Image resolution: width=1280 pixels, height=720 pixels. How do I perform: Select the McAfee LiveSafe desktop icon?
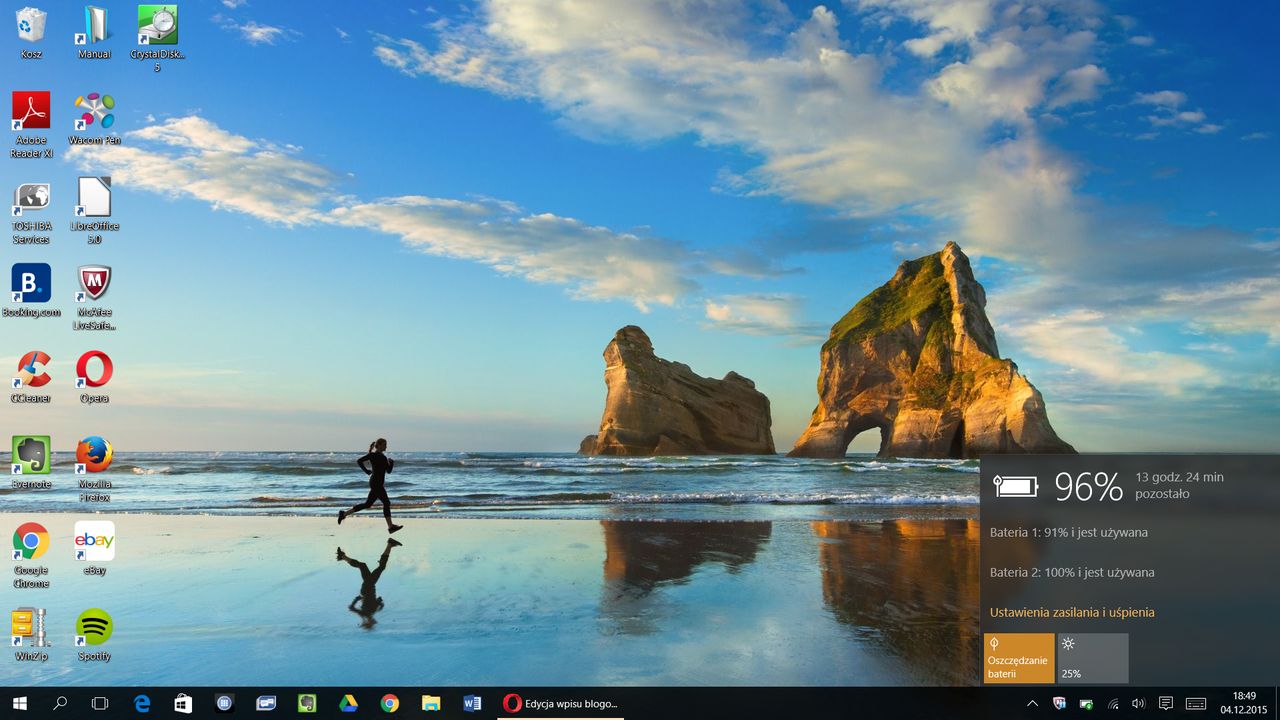[94, 297]
